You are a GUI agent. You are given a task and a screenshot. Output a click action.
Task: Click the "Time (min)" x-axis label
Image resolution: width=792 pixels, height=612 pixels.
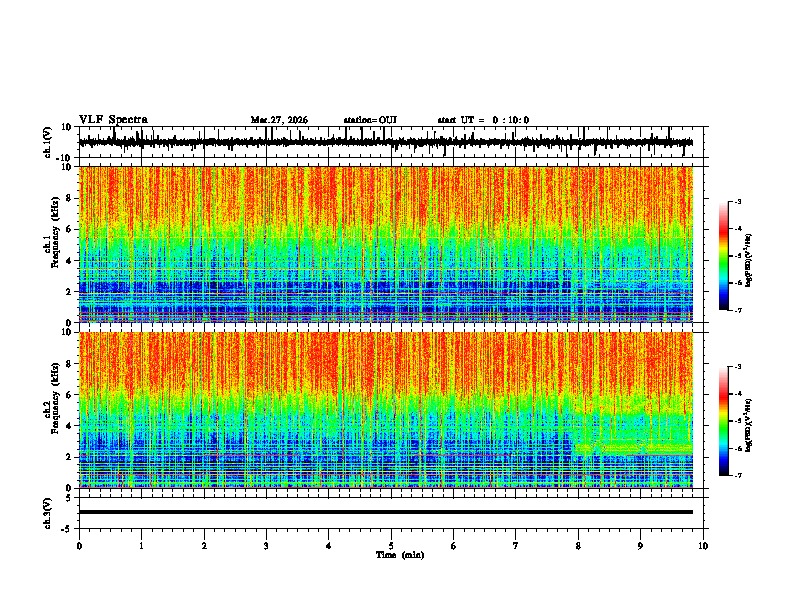(400, 555)
